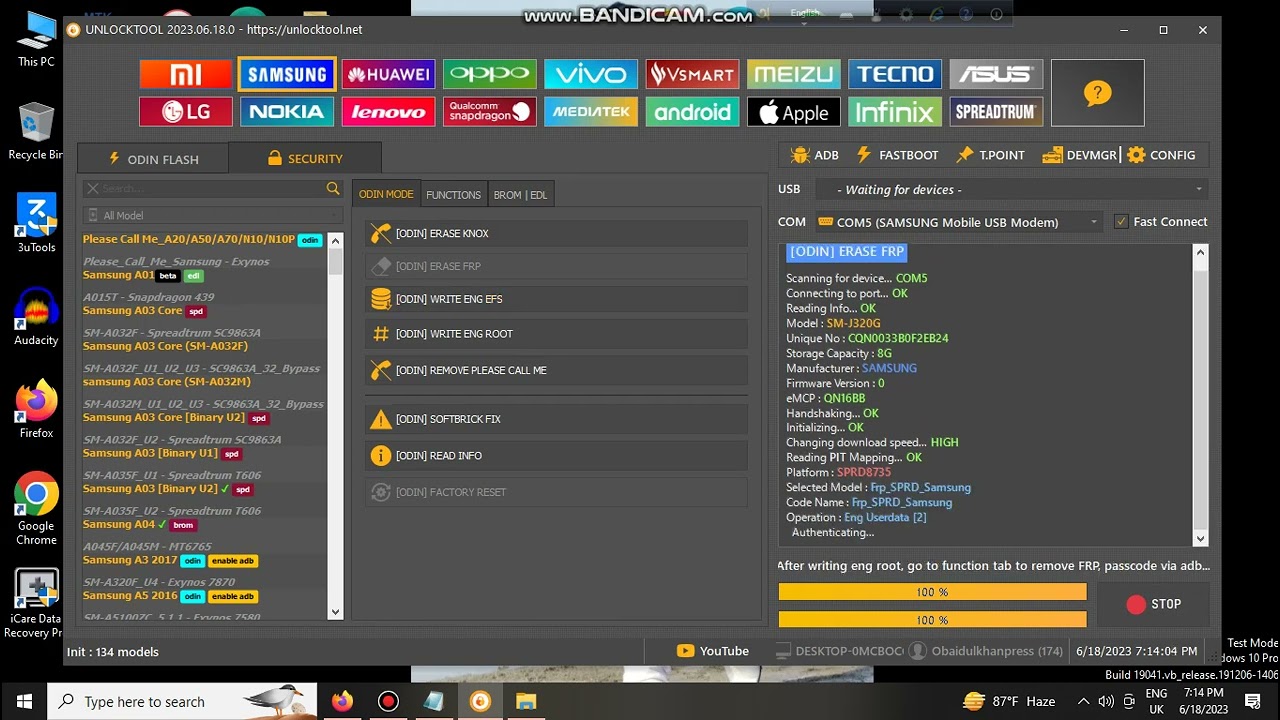Switch to the ODIN FLASH tab

pos(153,159)
